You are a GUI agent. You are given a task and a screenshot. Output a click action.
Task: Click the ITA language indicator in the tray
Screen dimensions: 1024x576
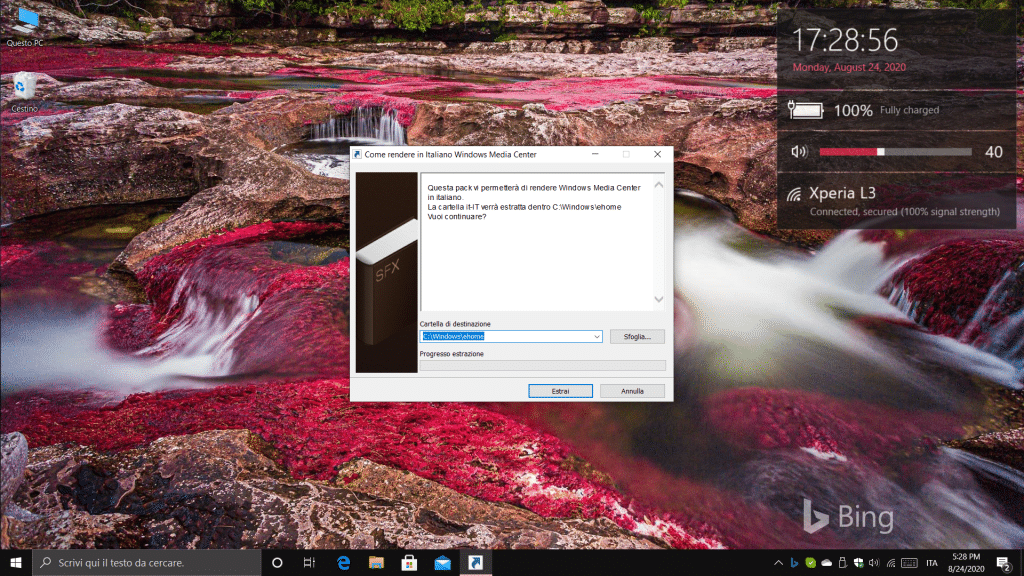pyautogui.click(x=931, y=563)
